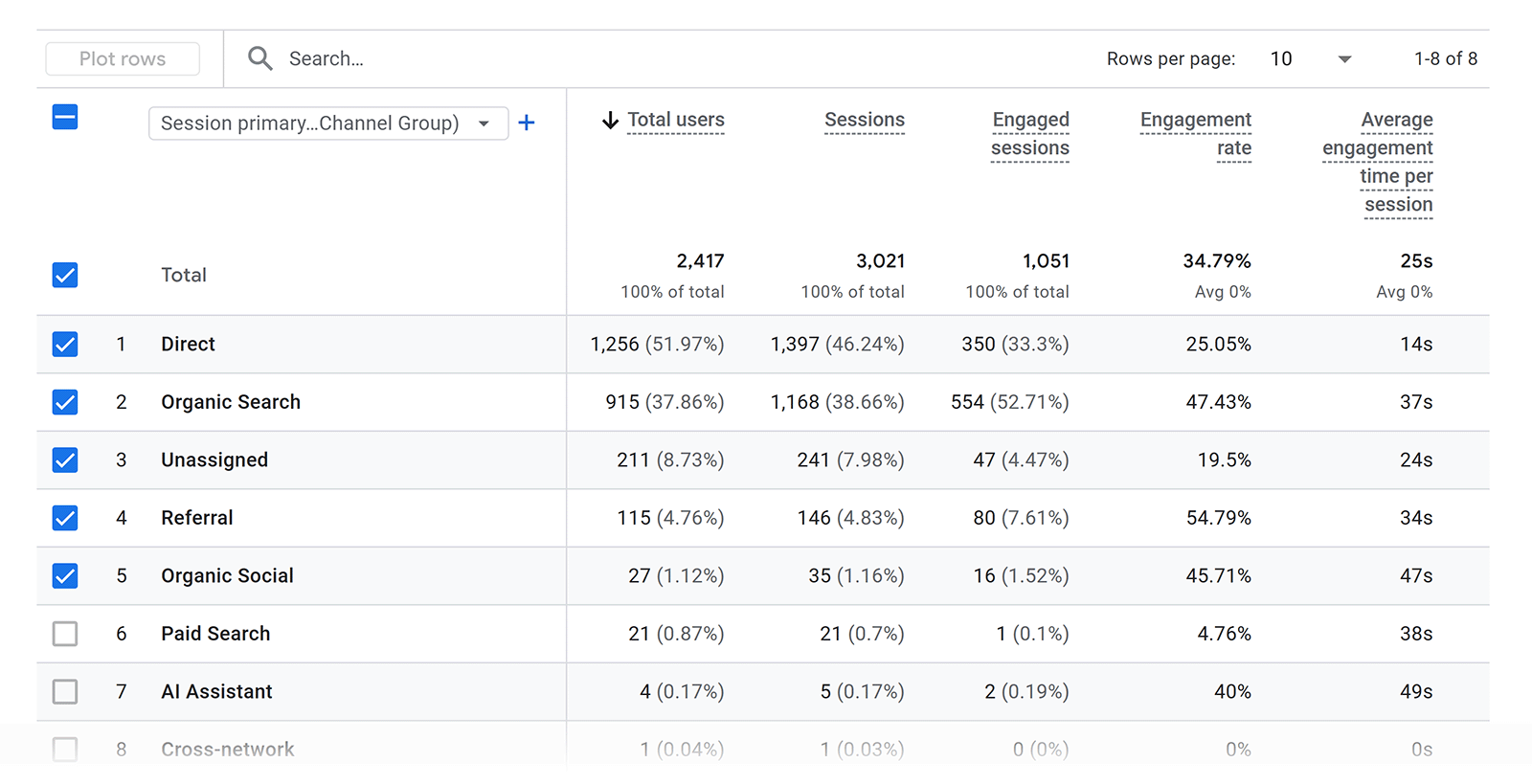Open the Rows per page dropdown
The height and width of the screenshot is (784, 1532).
pos(1310,58)
